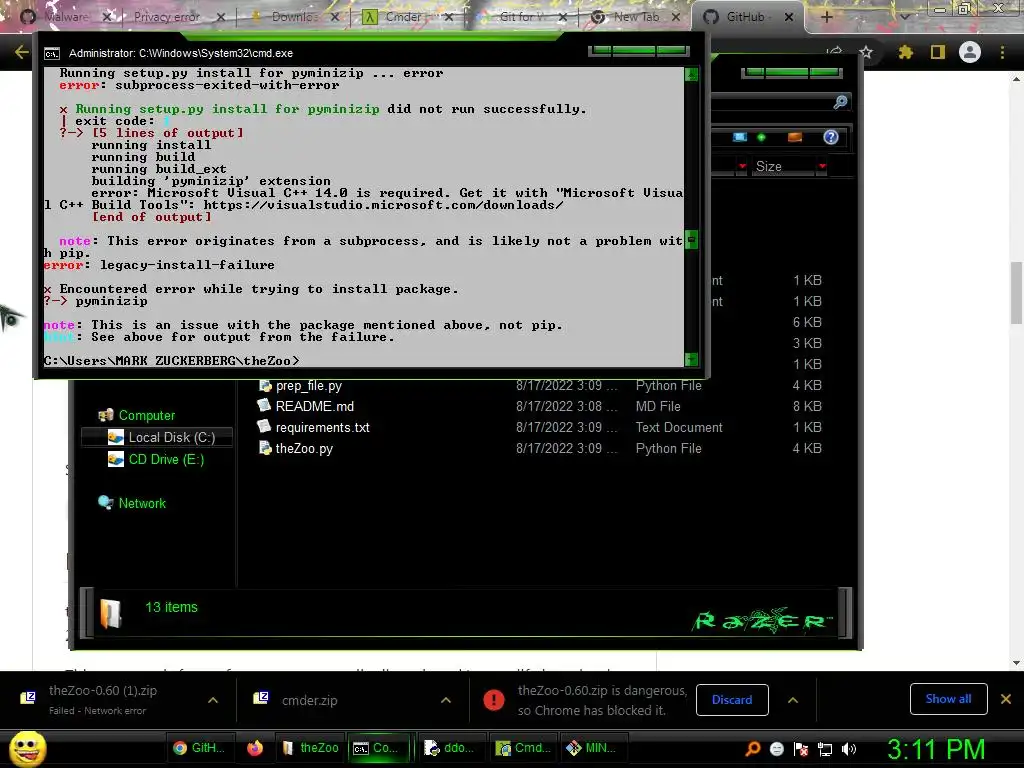
Task: Click the cmd scrollbar thumb
Action: (691, 240)
